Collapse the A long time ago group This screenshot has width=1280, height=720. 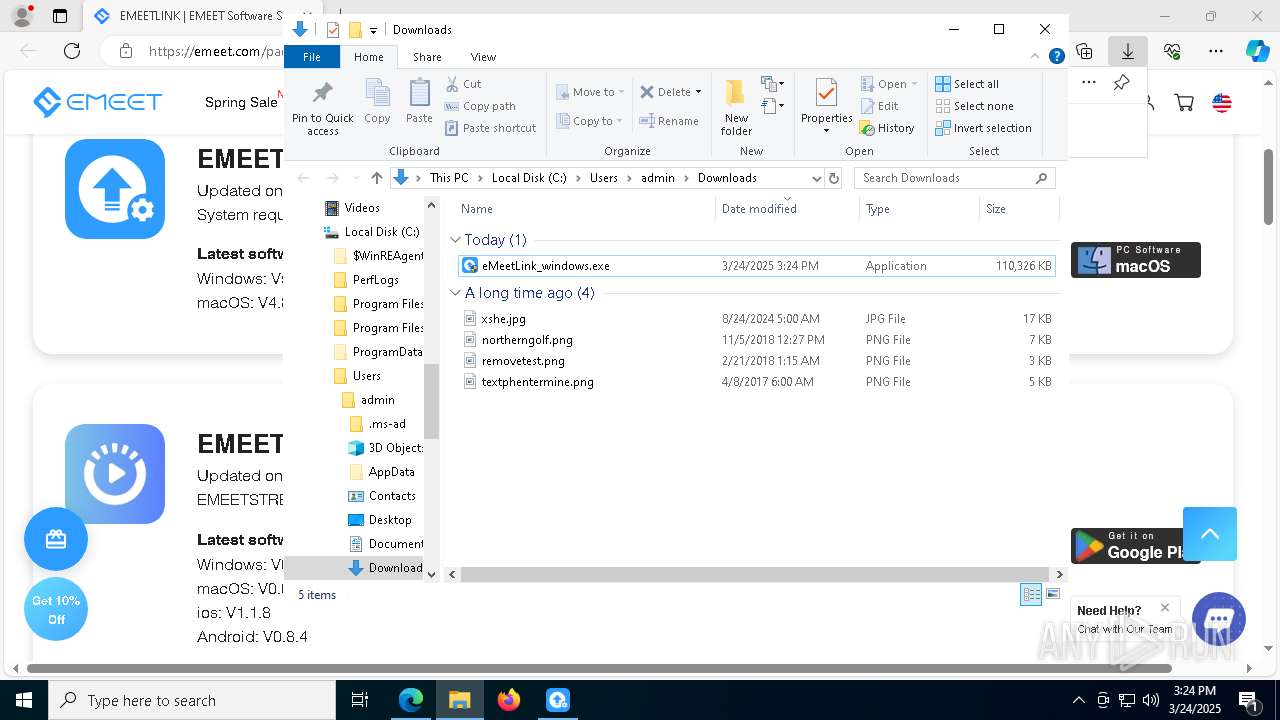455,293
